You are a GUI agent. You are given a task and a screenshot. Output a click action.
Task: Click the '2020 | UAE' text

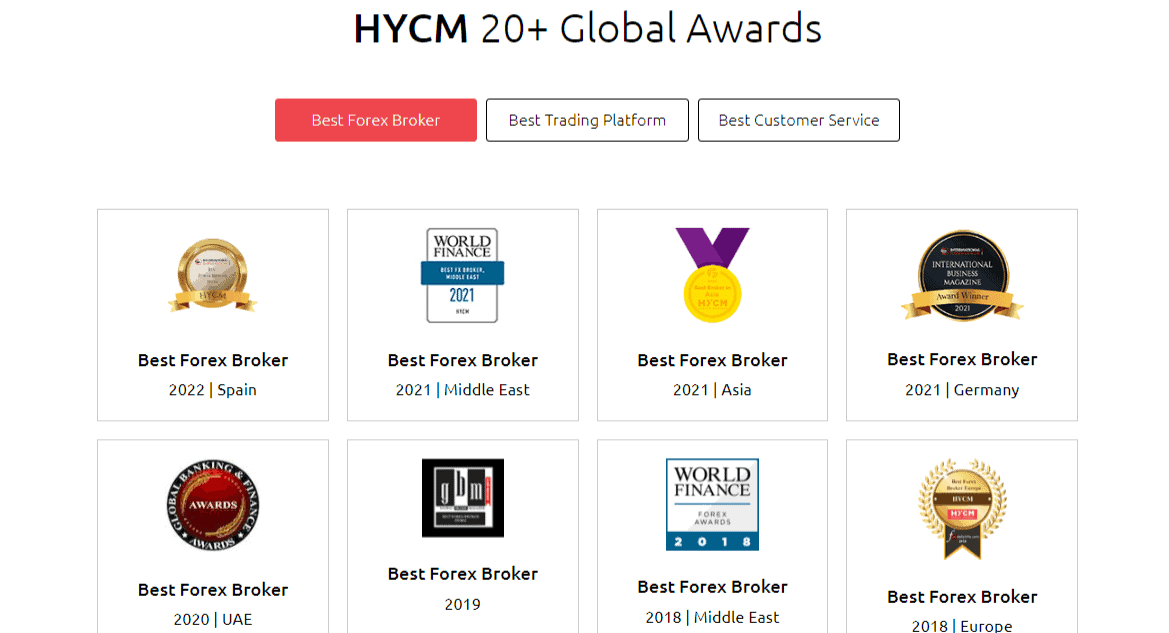click(213, 620)
